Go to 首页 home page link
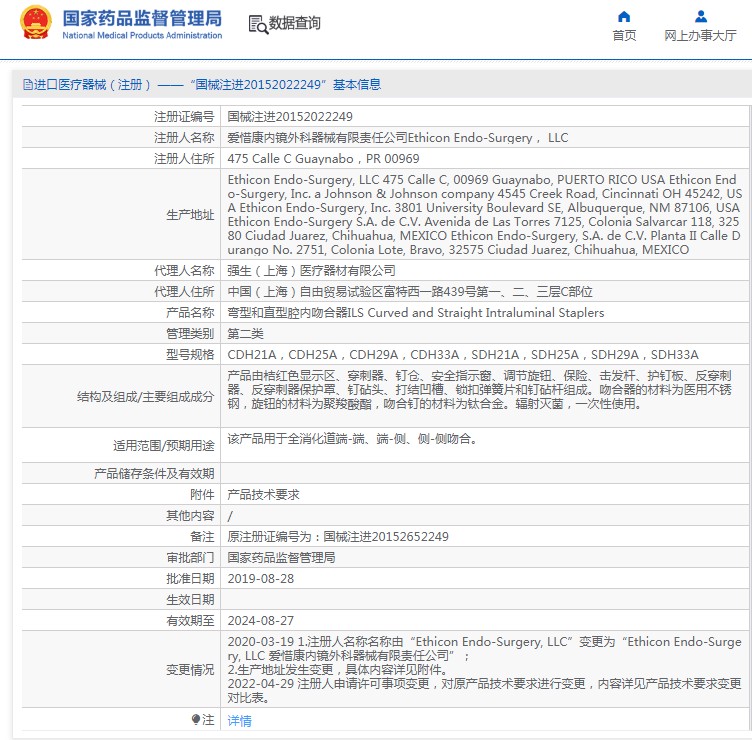The width and height of the screenshot is (752, 740). (x=624, y=35)
